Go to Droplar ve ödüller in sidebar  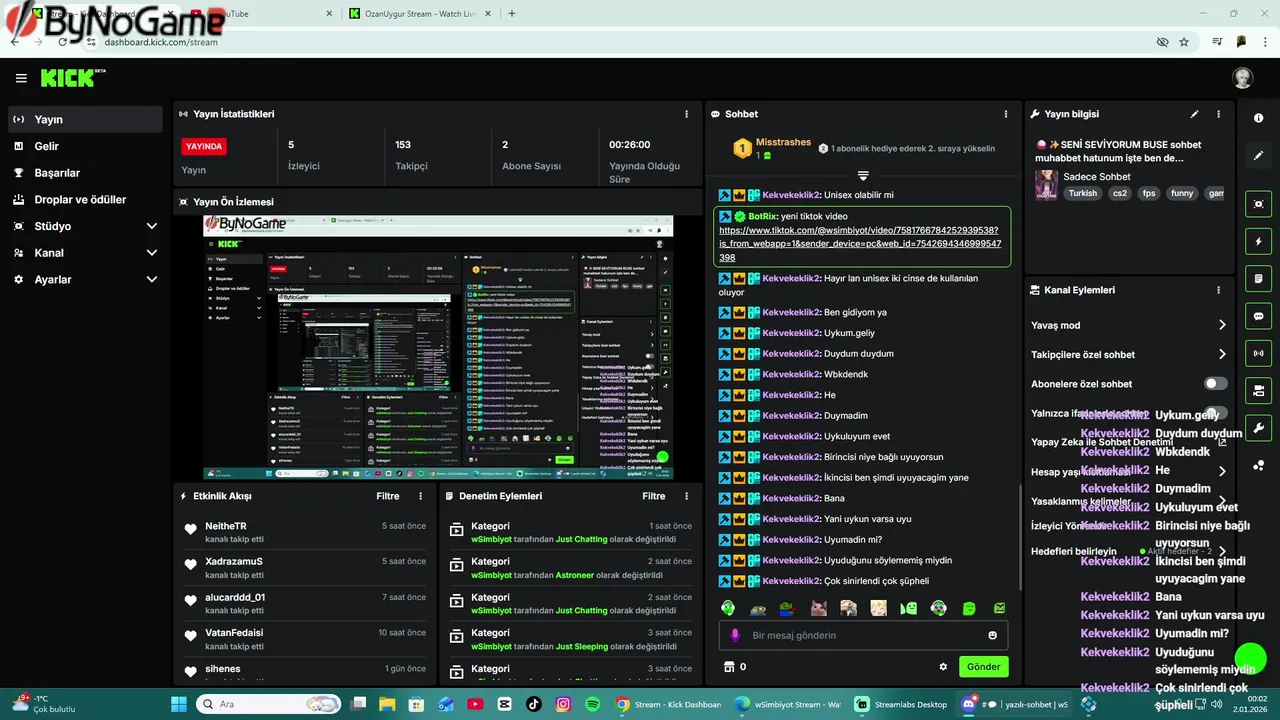pyautogui.click(x=85, y=200)
